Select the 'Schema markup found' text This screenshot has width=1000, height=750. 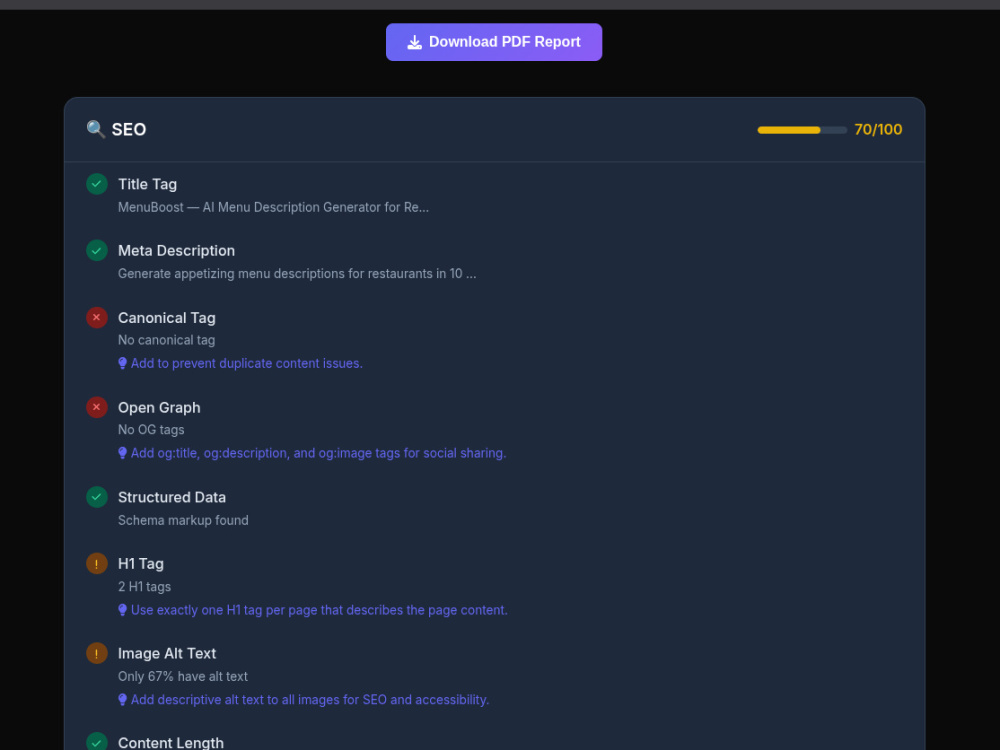183,520
